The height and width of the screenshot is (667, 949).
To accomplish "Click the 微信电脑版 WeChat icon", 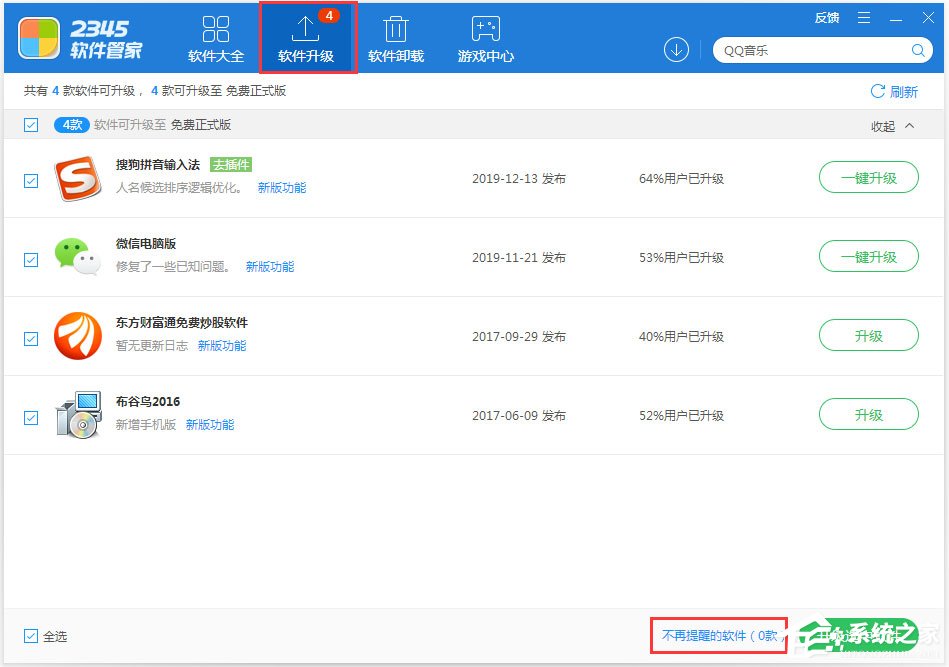I will [78, 256].
